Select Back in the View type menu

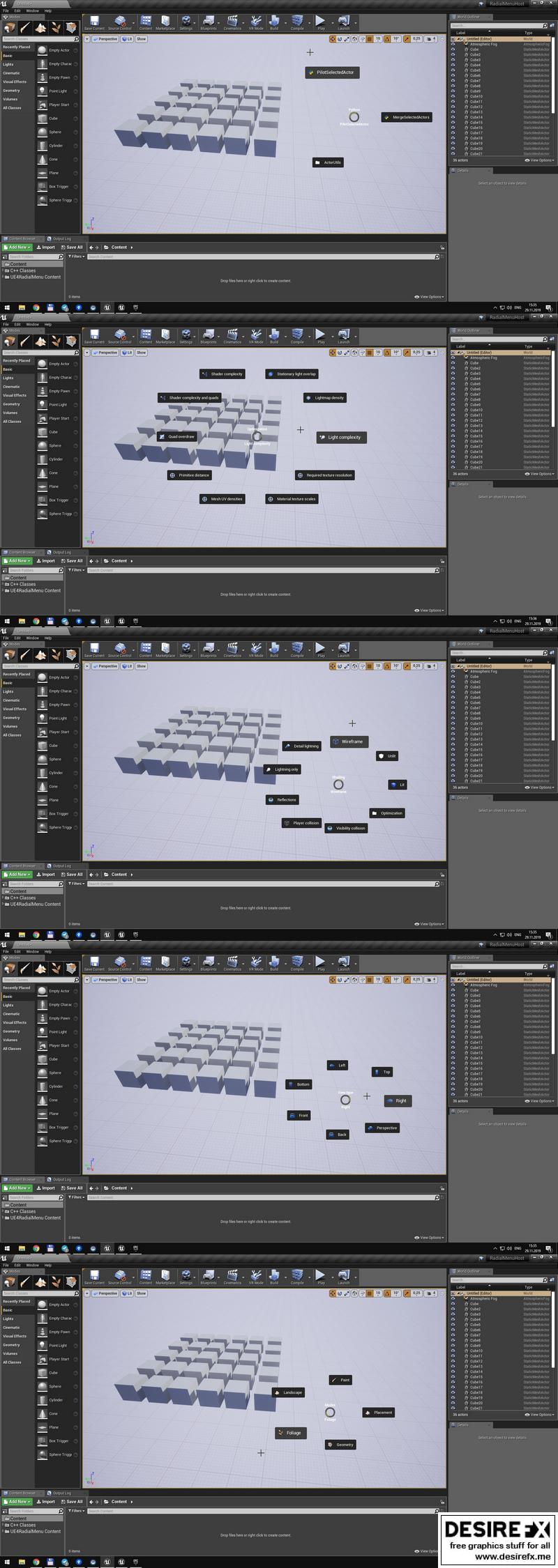click(x=338, y=1135)
